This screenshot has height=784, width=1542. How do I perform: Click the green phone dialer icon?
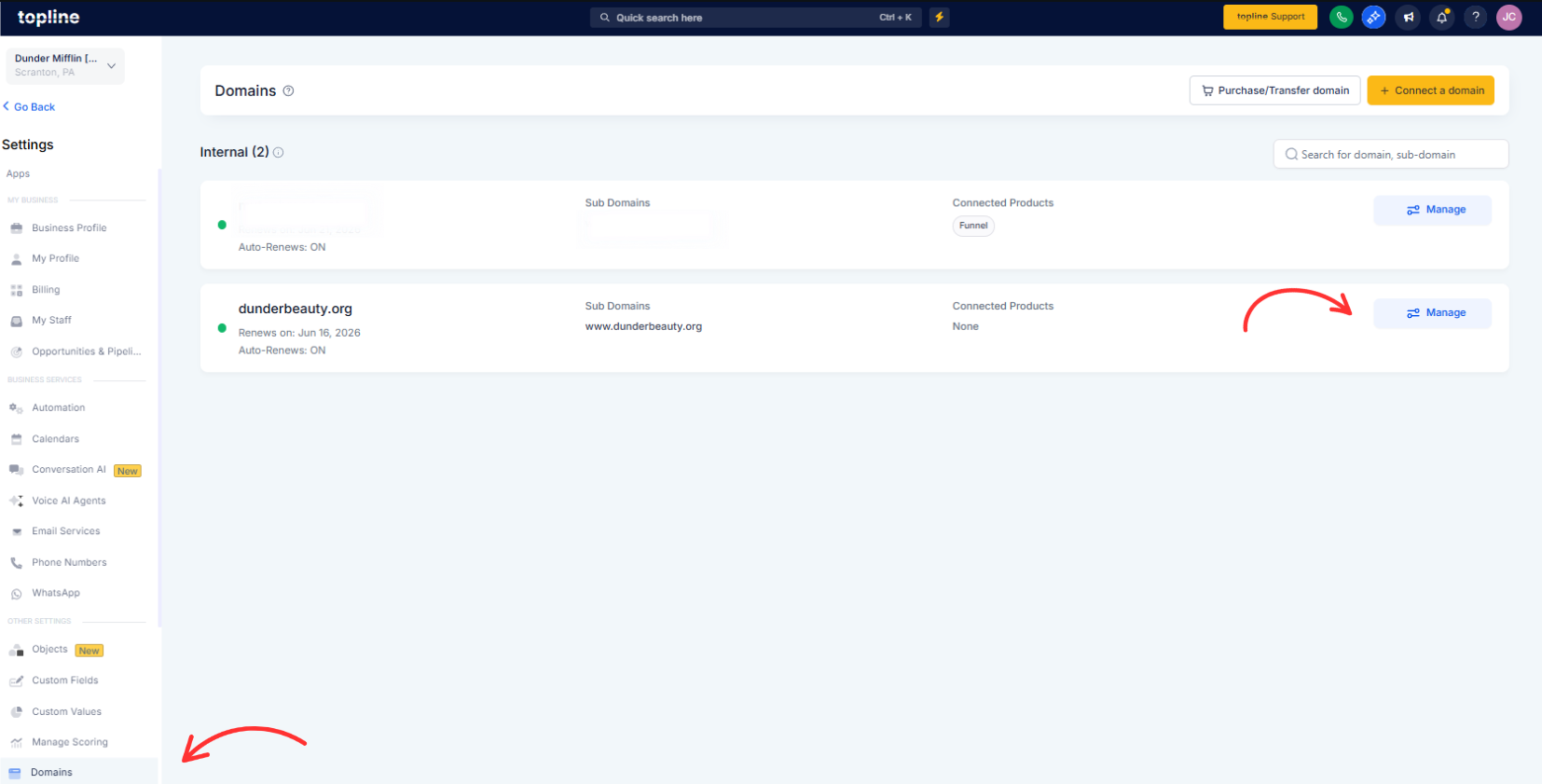(x=1341, y=18)
